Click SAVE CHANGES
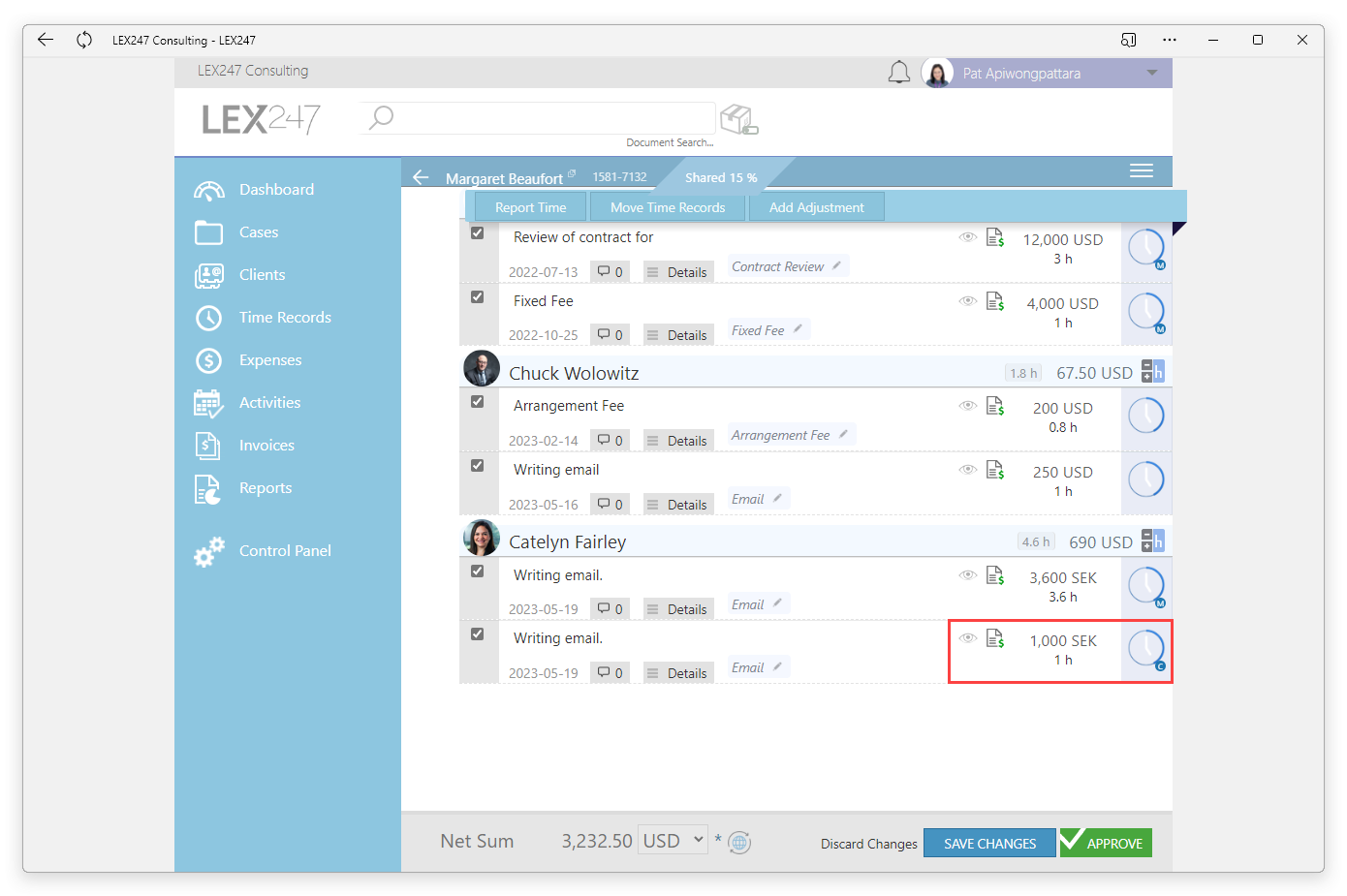The image size is (1347, 896). (989, 843)
